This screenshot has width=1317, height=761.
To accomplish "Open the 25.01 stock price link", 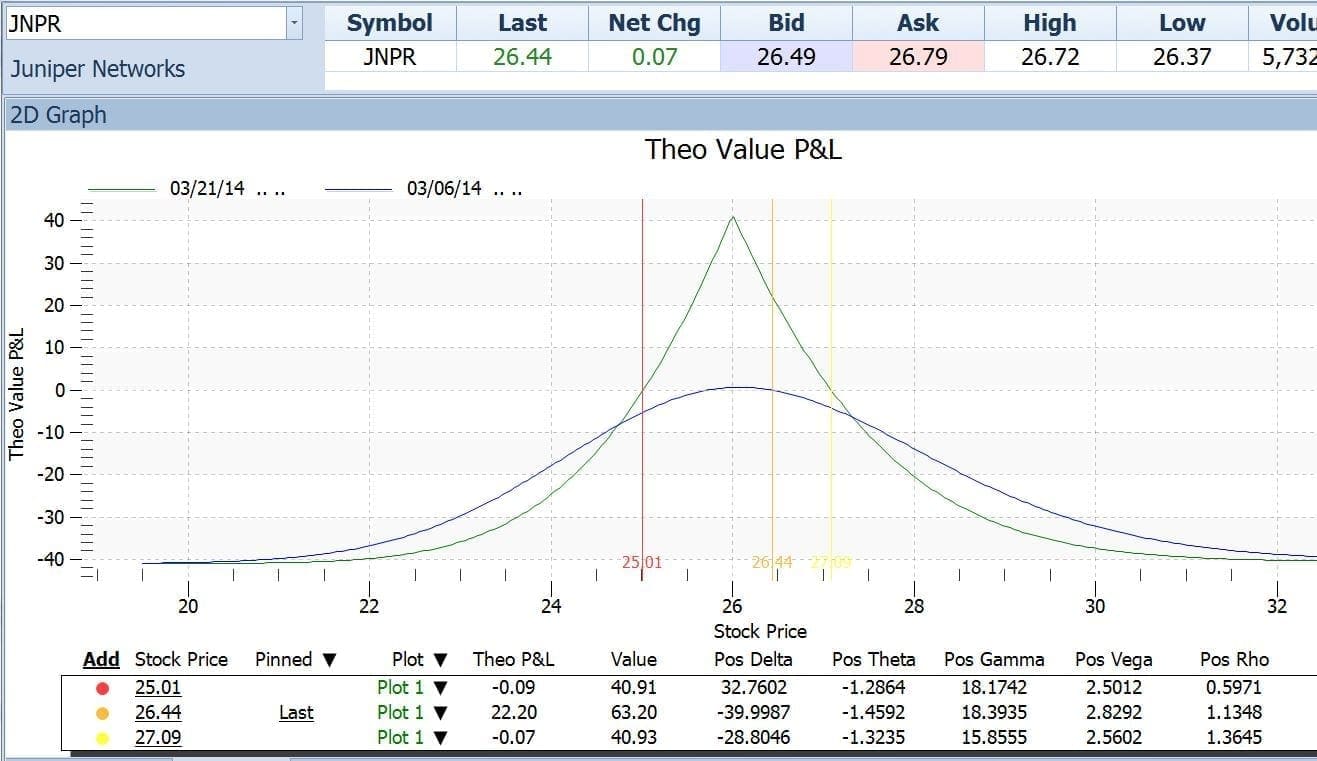I will (x=158, y=688).
